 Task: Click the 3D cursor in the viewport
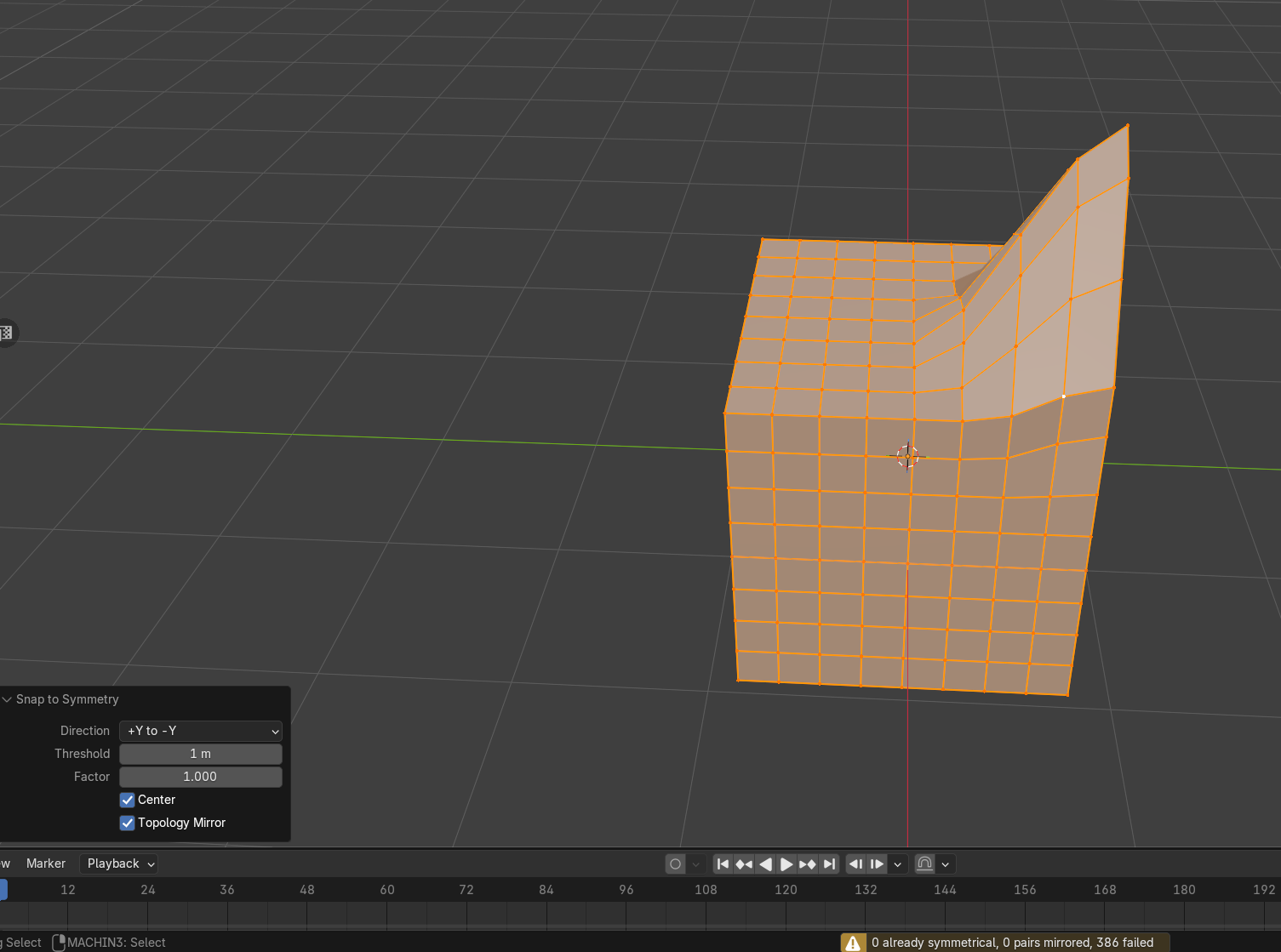[x=907, y=456]
